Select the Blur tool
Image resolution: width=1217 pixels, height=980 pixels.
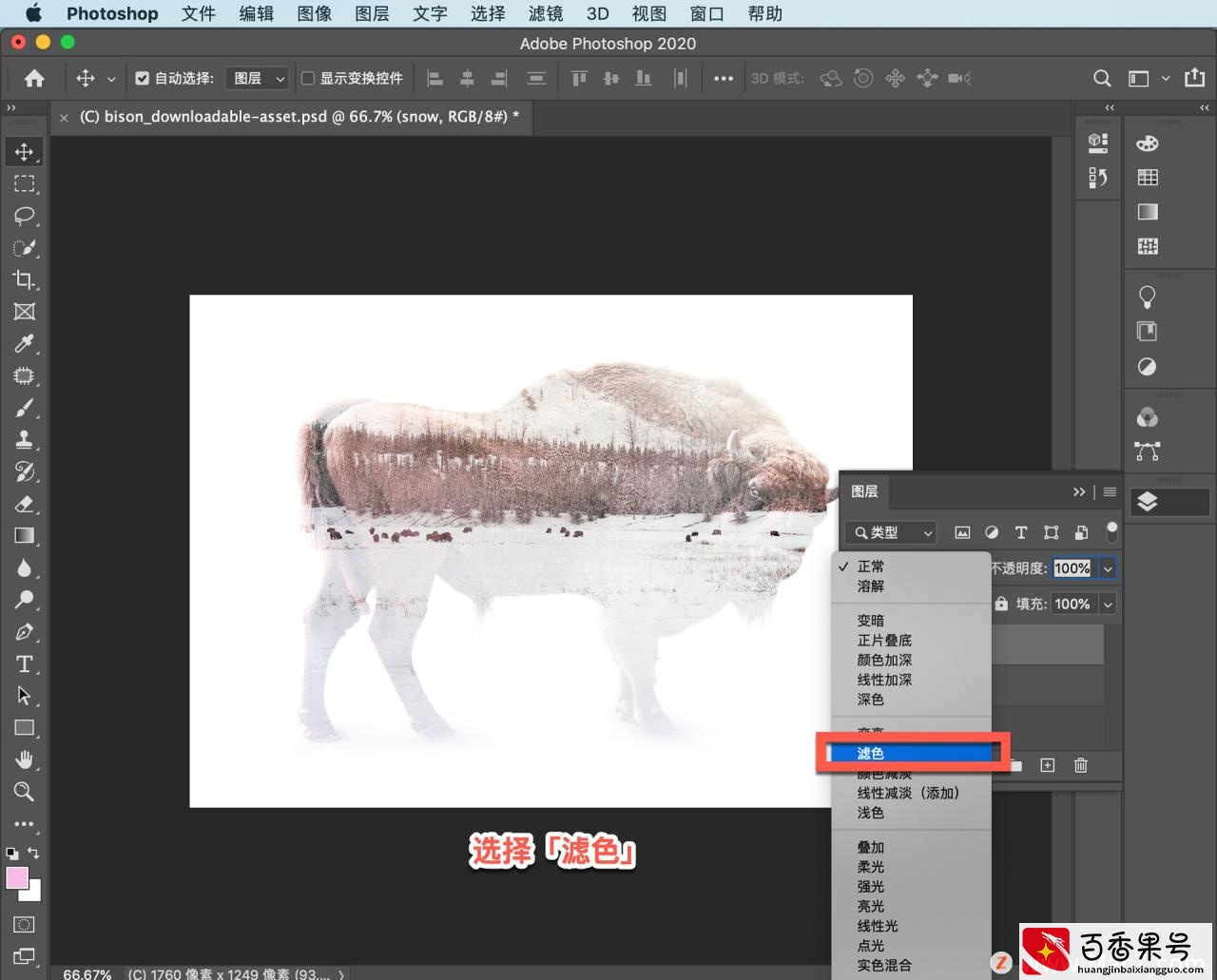pyautogui.click(x=25, y=567)
